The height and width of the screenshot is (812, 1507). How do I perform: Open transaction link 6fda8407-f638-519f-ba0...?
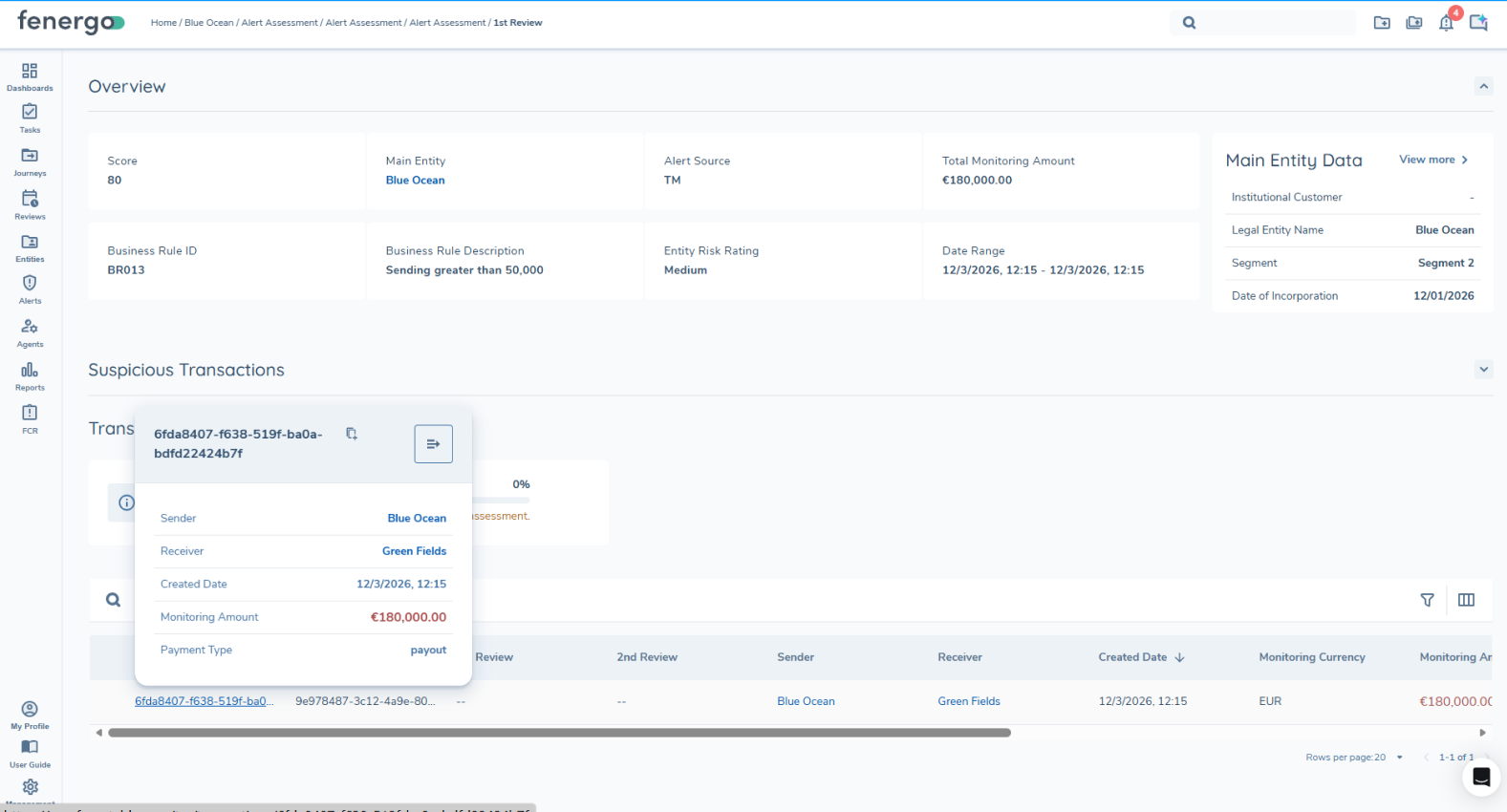[x=204, y=701]
